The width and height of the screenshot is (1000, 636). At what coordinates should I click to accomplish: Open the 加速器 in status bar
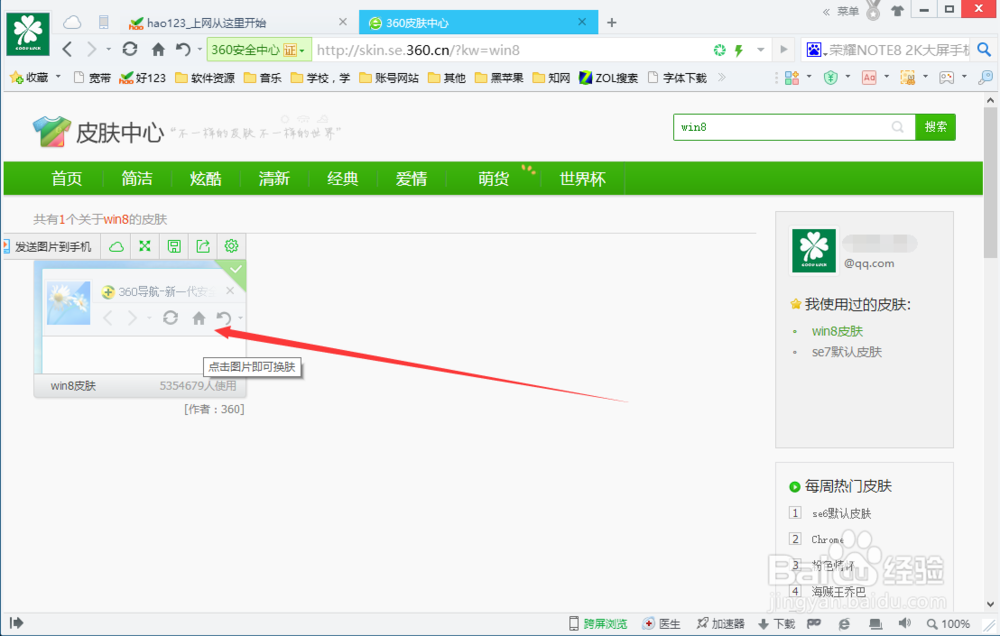click(x=721, y=623)
